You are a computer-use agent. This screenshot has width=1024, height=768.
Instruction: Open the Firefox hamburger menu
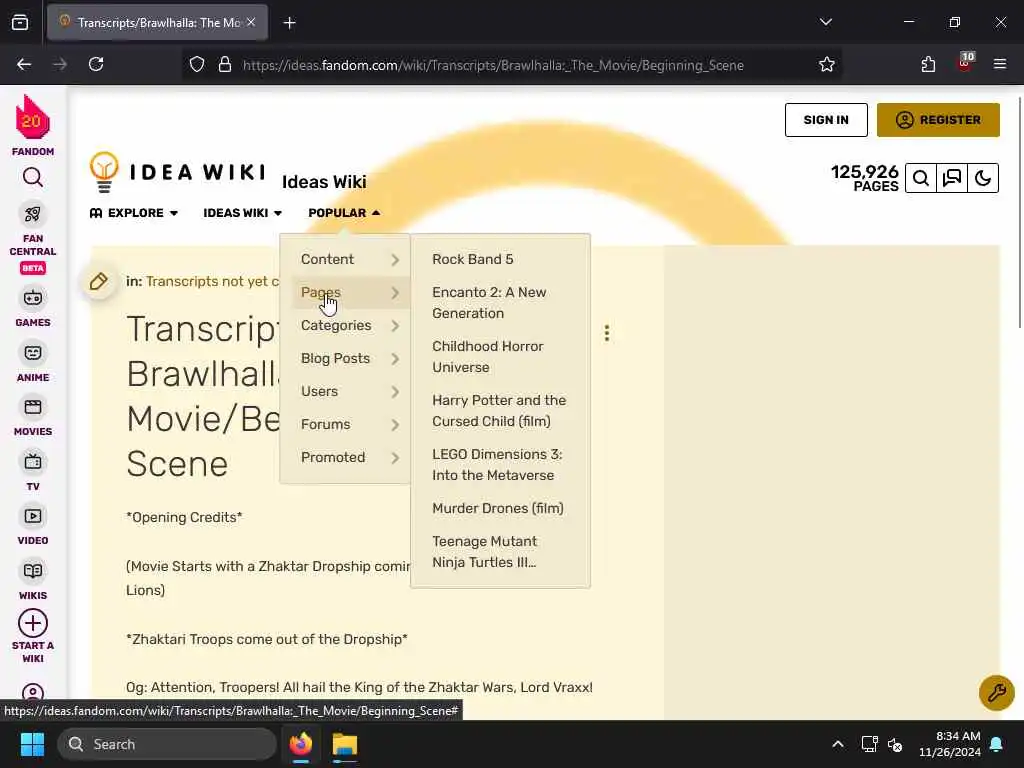(1000, 65)
